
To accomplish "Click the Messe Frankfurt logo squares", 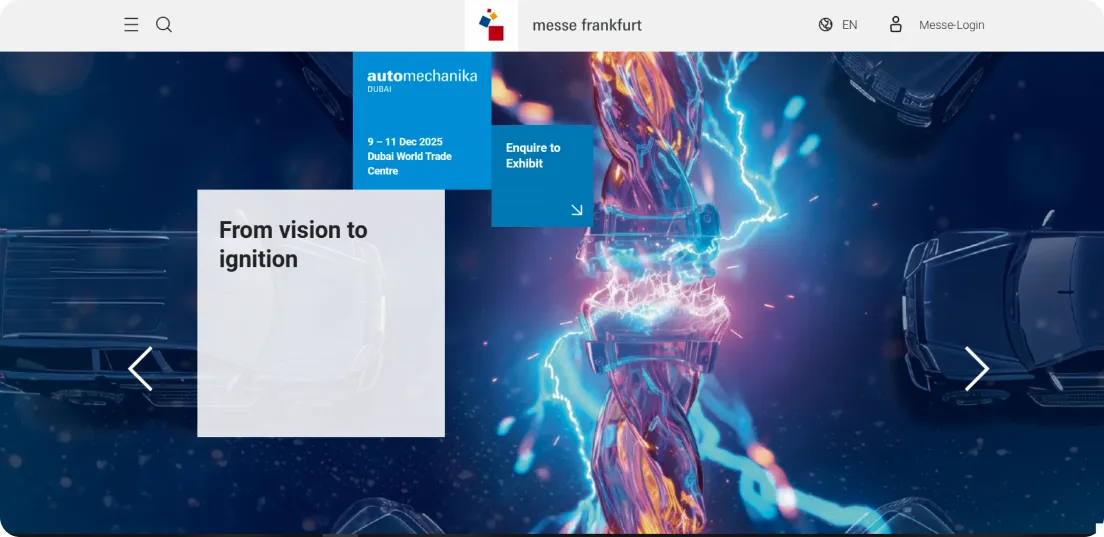I will (x=491, y=25).
